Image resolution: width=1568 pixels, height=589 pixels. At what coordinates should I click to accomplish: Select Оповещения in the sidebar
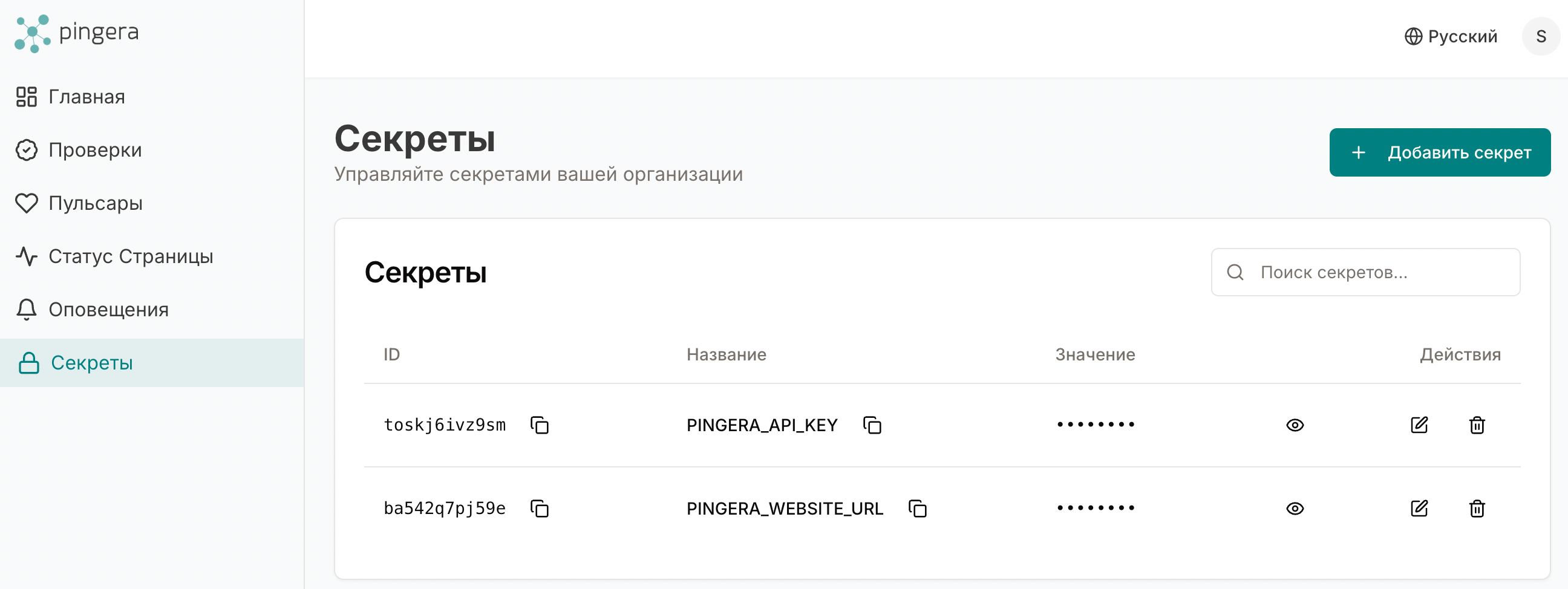click(108, 310)
